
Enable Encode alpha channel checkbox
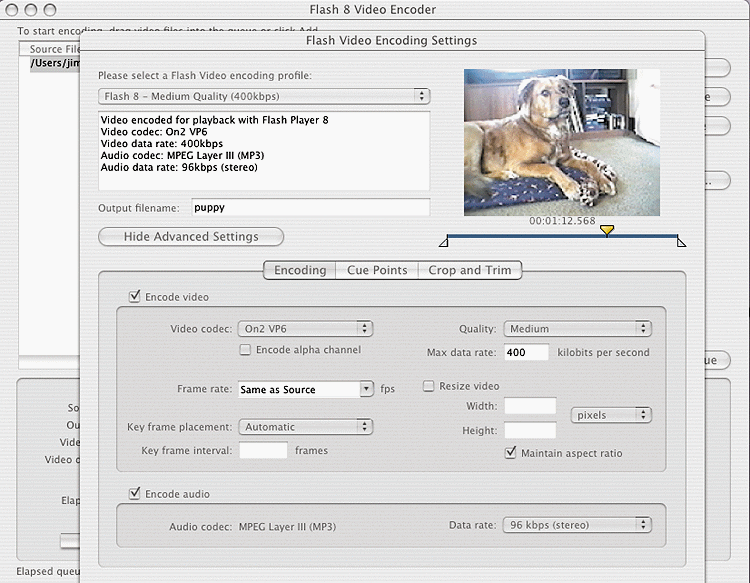[x=245, y=350]
